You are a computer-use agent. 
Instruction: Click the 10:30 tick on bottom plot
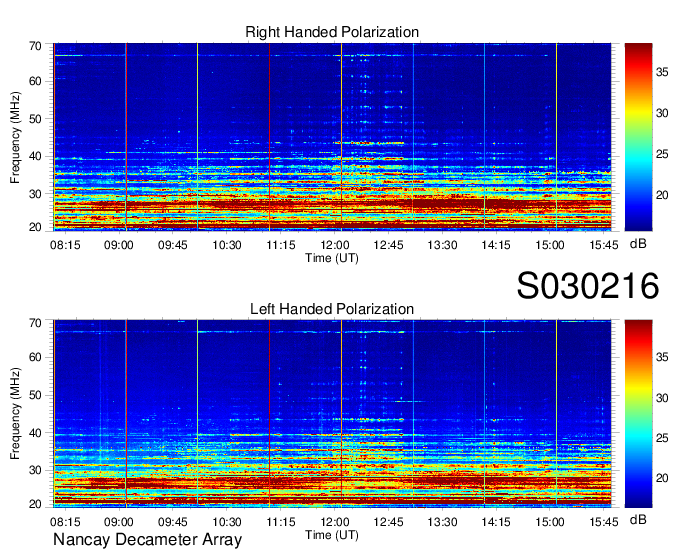227,522
